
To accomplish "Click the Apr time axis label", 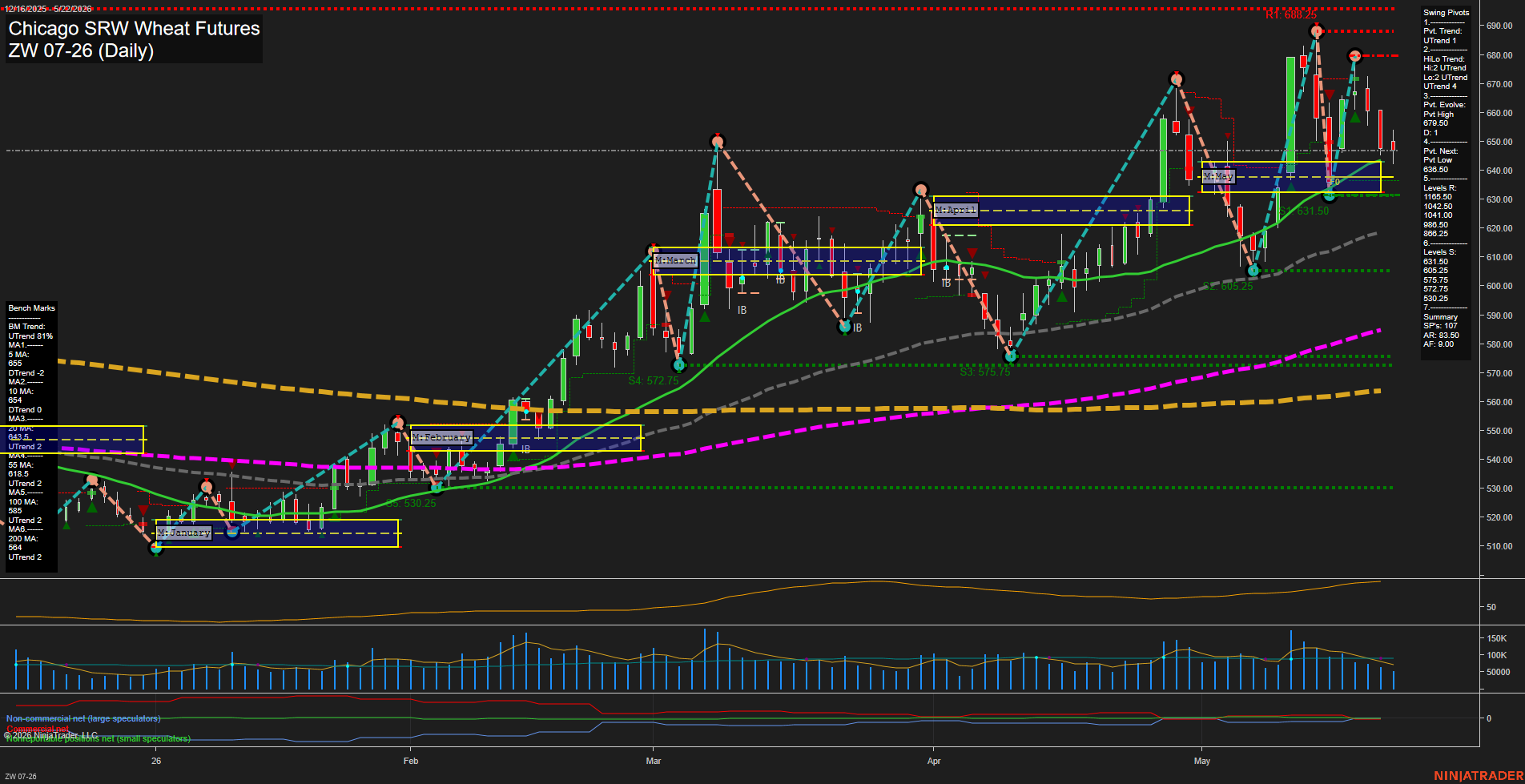I will [934, 761].
